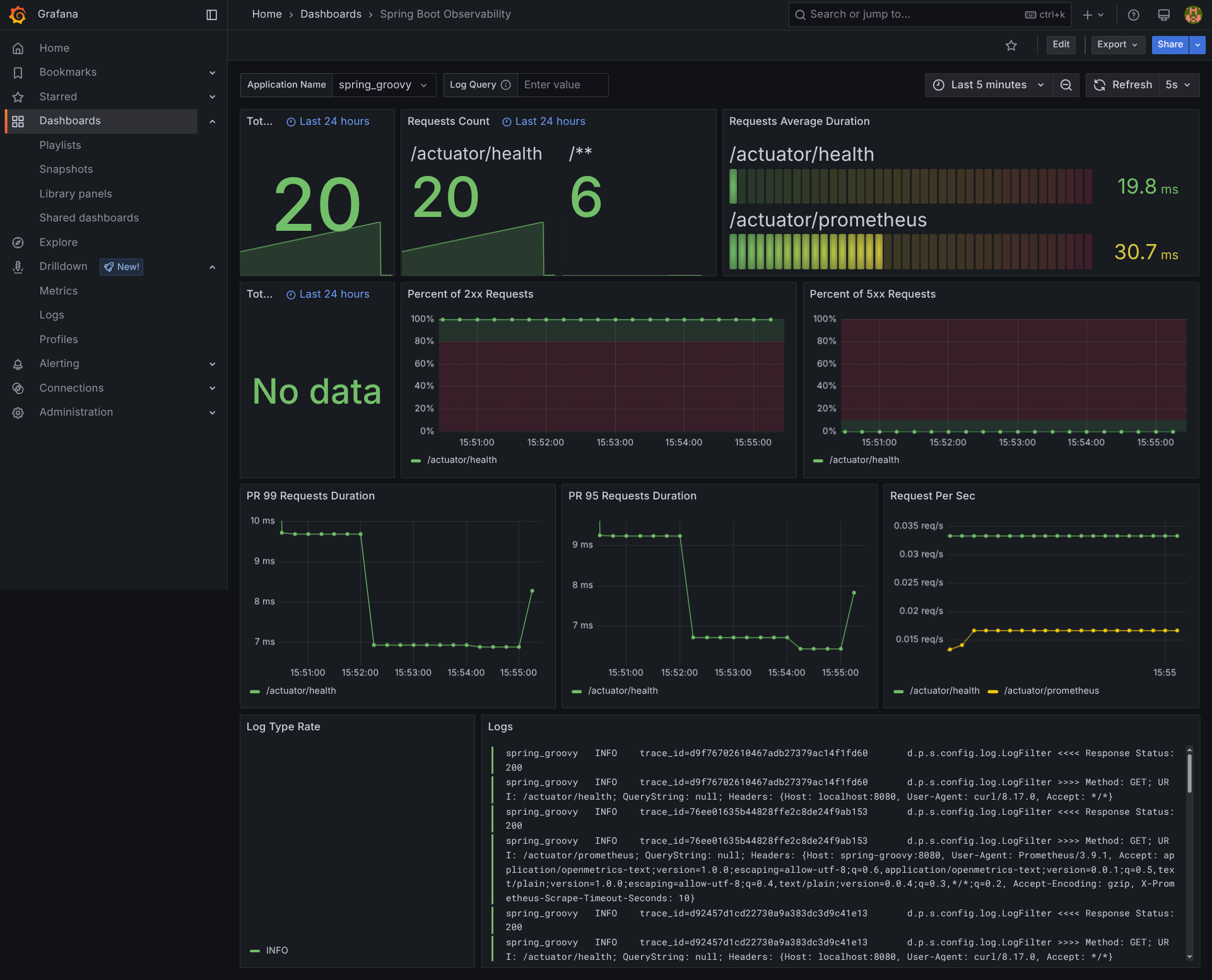Click the Share button

[1170, 45]
